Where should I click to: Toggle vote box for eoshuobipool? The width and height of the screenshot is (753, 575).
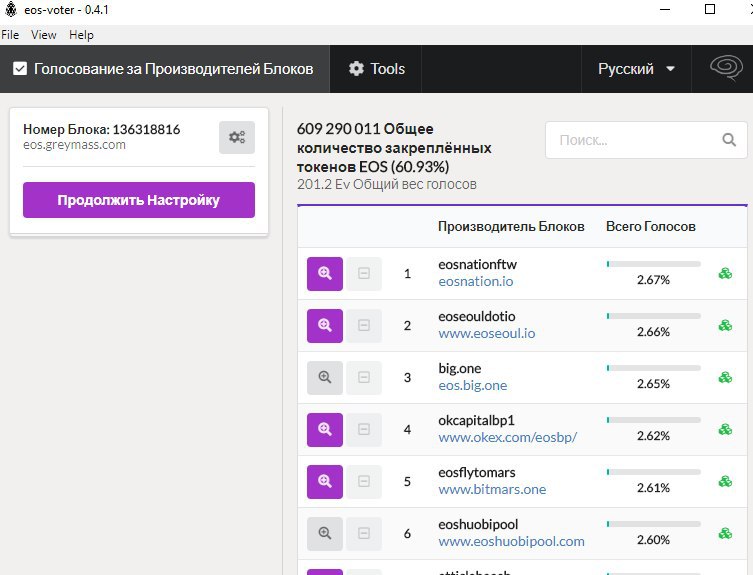point(364,533)
